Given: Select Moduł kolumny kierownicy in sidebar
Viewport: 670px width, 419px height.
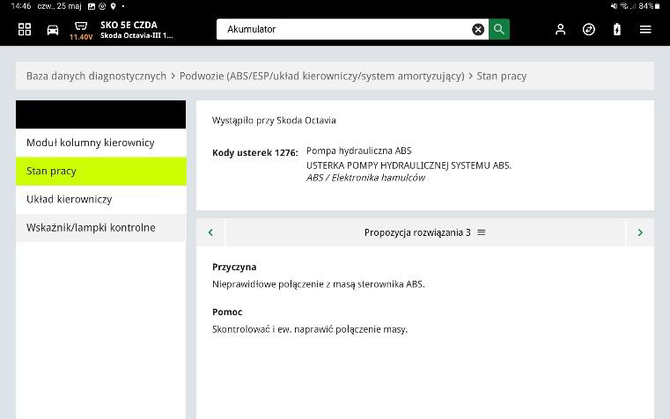Looking at the screenshot, I should pos(100,143).
